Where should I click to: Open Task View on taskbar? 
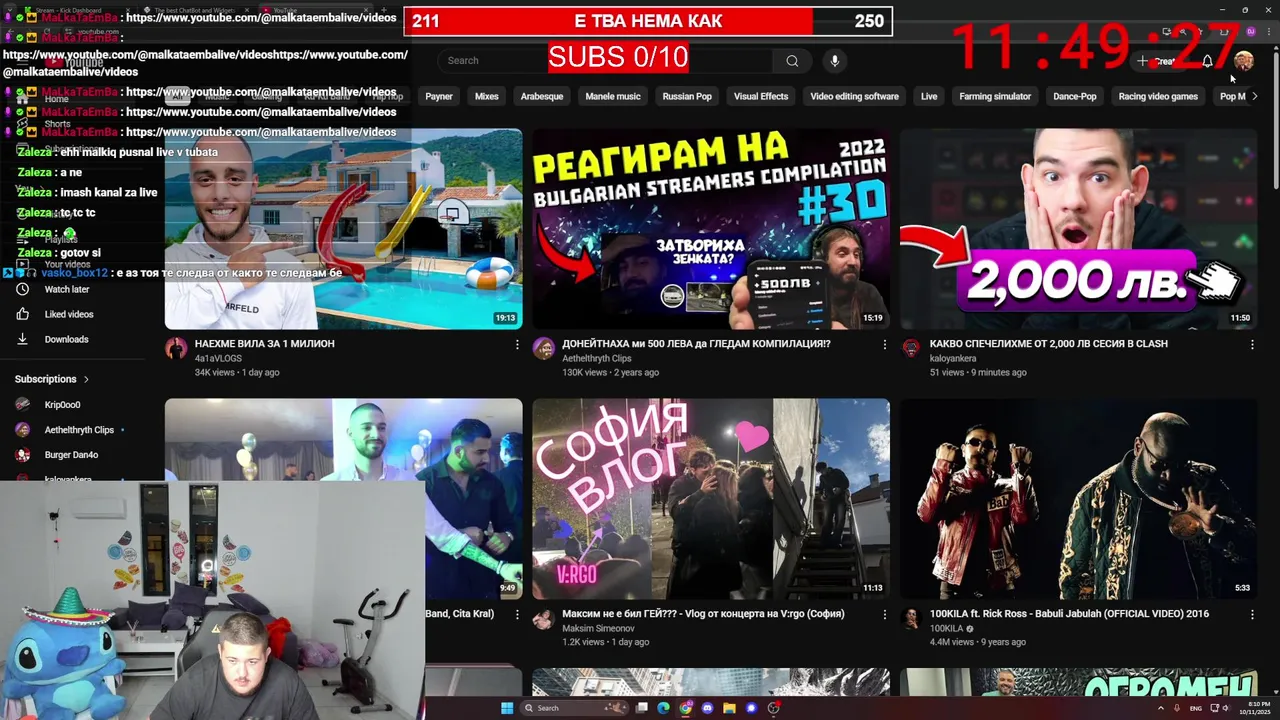click(641, 708)
